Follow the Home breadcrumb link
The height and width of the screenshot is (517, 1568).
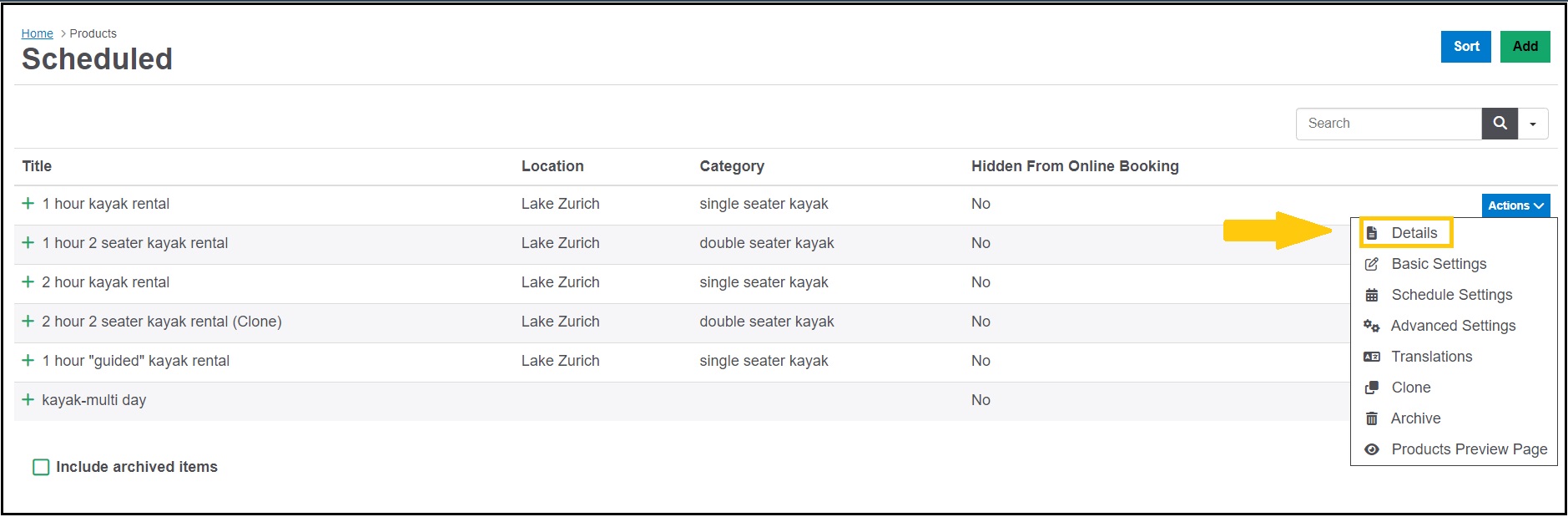coord(38,33)
